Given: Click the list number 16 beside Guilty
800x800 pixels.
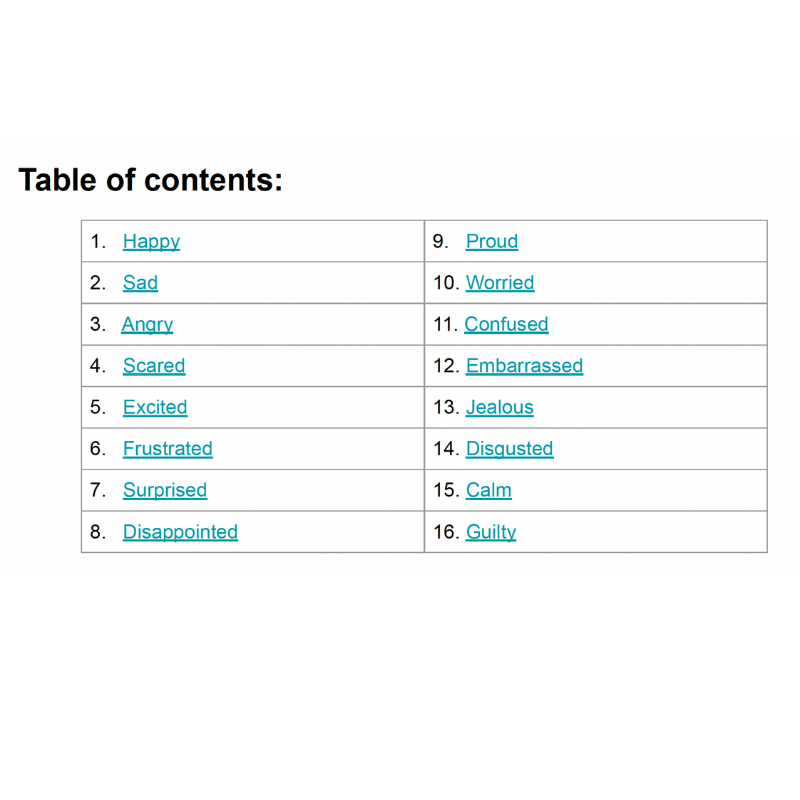Looking at the screenshot, I should pos(446,532).
